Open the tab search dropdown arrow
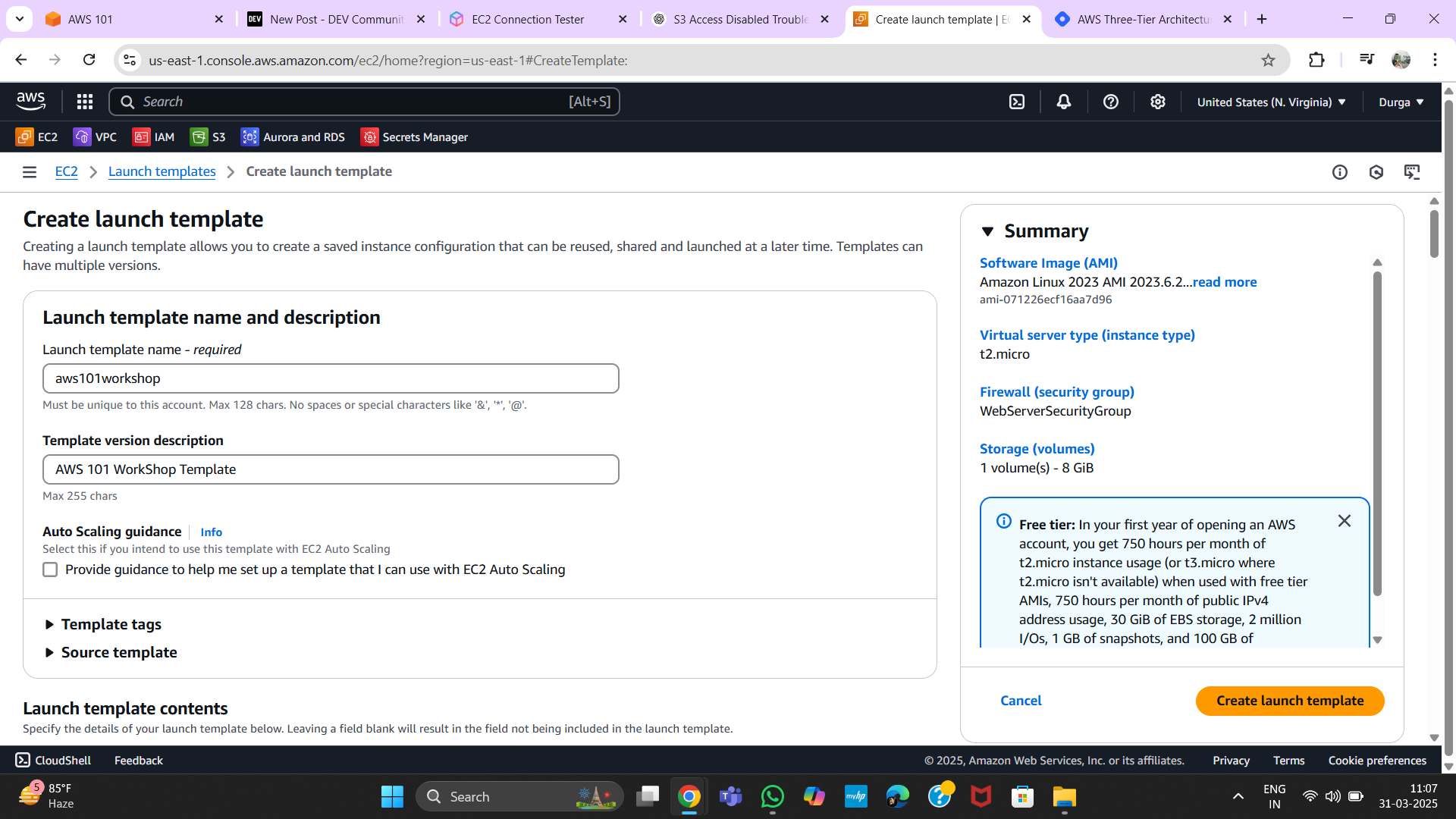This screenshot has height=819, width=1456. tap(19, 19)
